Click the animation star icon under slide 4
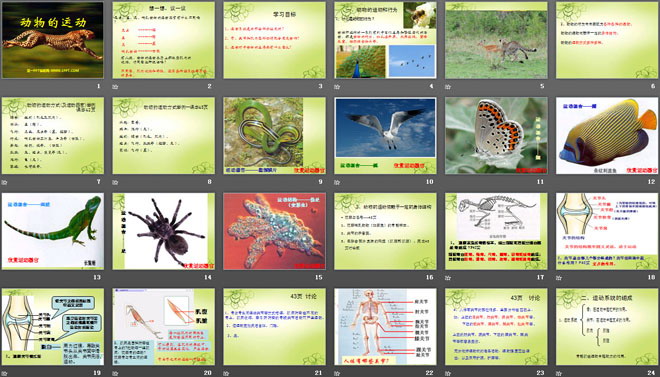 tap(337, 87)
